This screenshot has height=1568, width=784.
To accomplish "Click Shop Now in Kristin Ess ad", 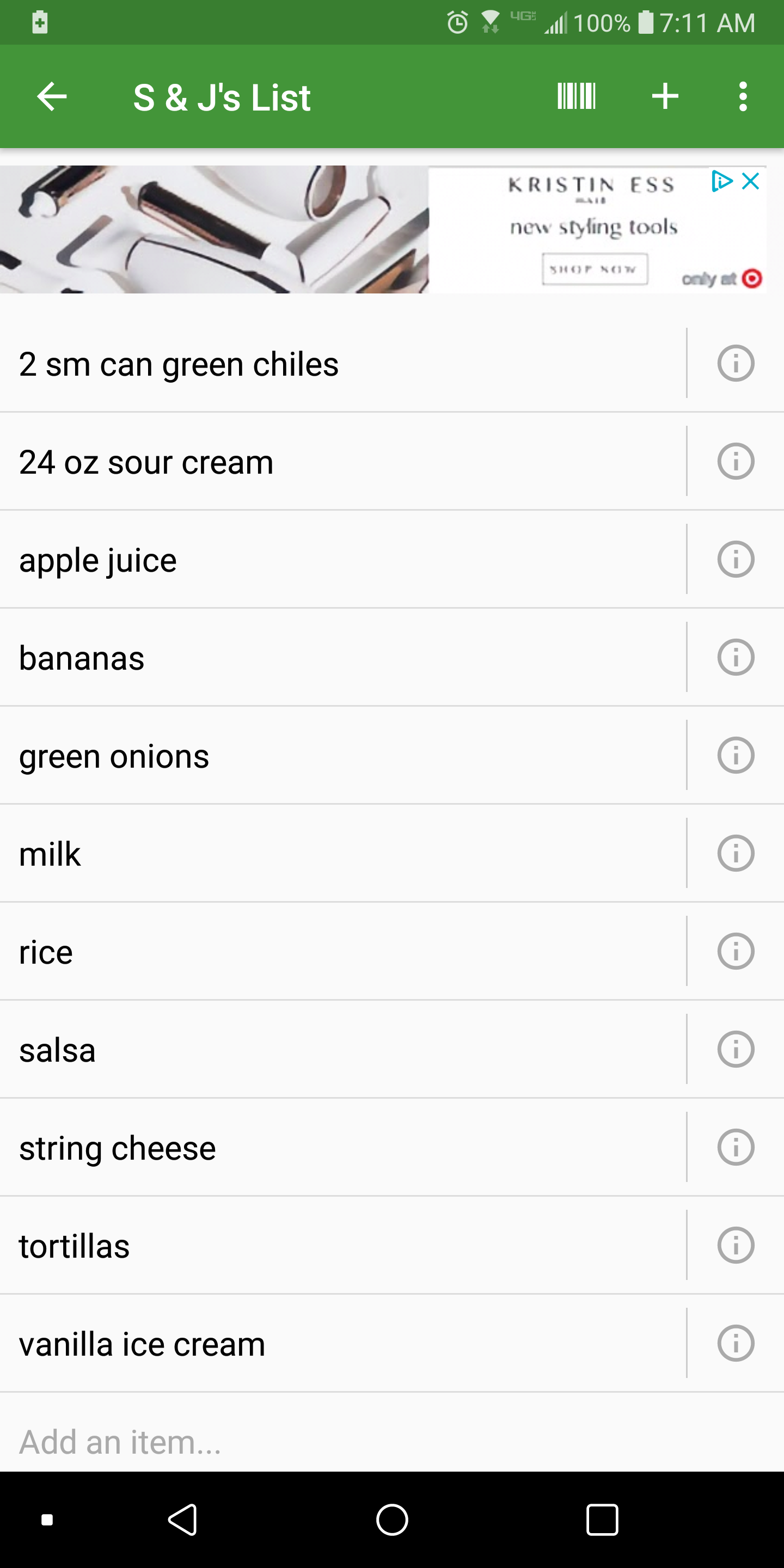I will [595, 269].
